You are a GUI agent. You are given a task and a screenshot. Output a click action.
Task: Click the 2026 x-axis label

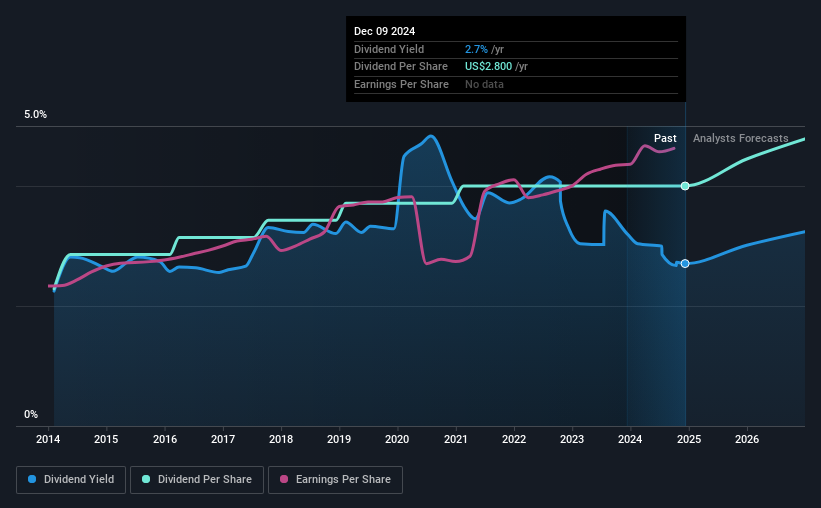747,439
